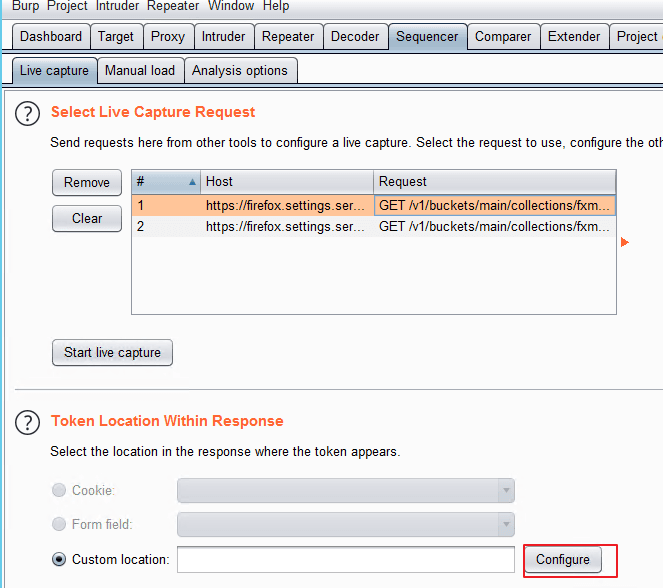Image resolution: width=663 pixels, height=588 pixels.
Task: Clear all requests from the list
Action: point(87,219)
